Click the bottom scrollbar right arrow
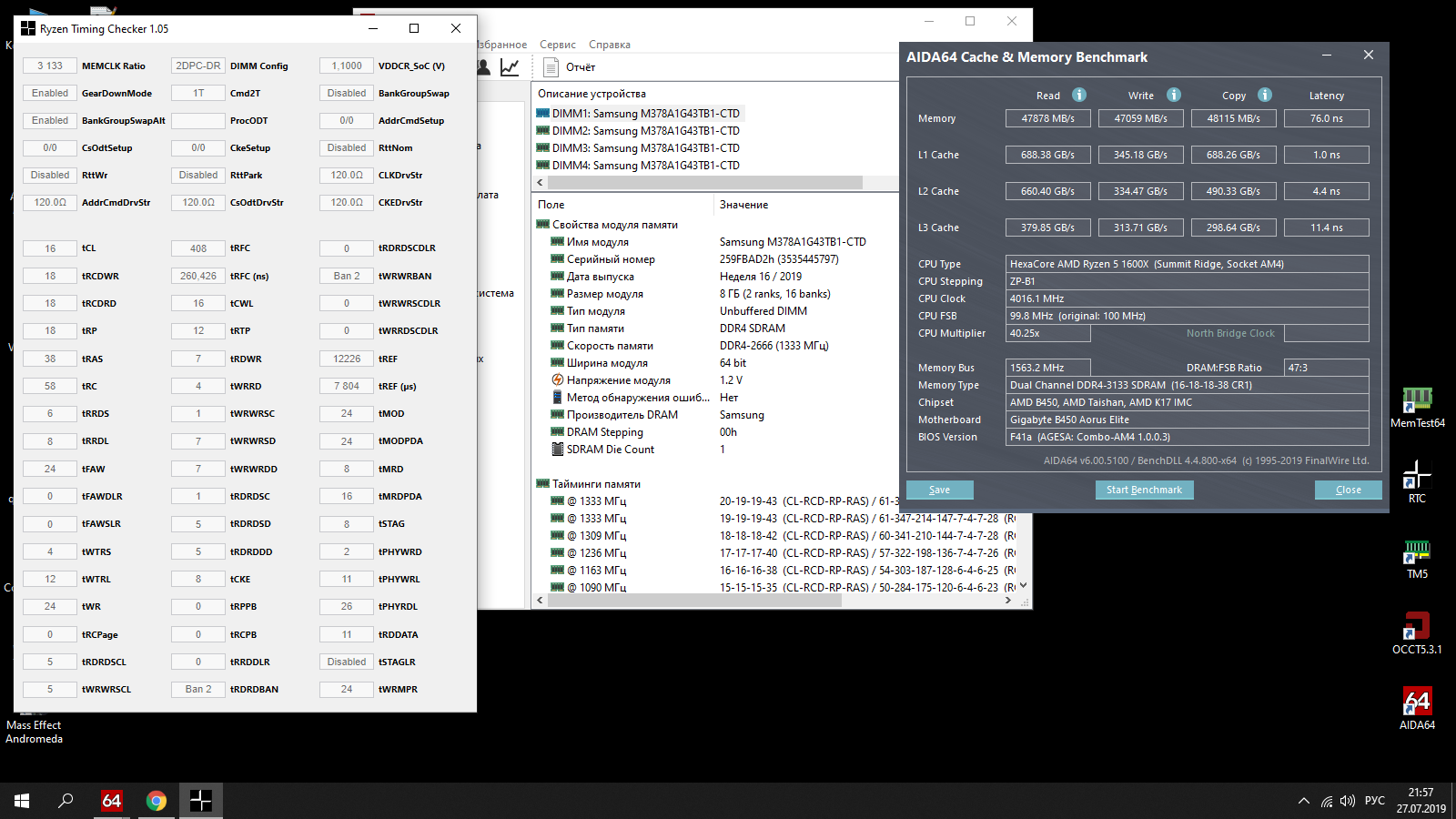 (1008, 601)
